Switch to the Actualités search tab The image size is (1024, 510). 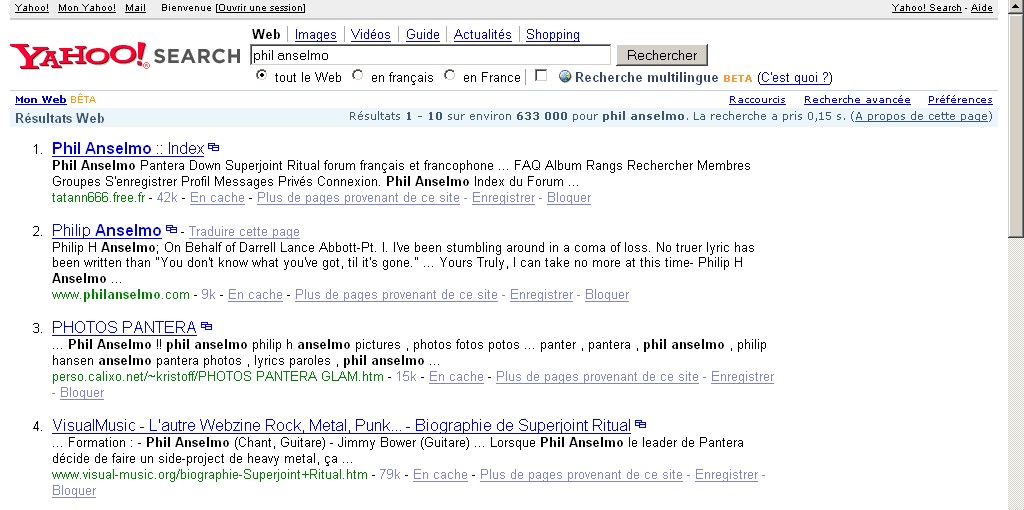[483, 35]
